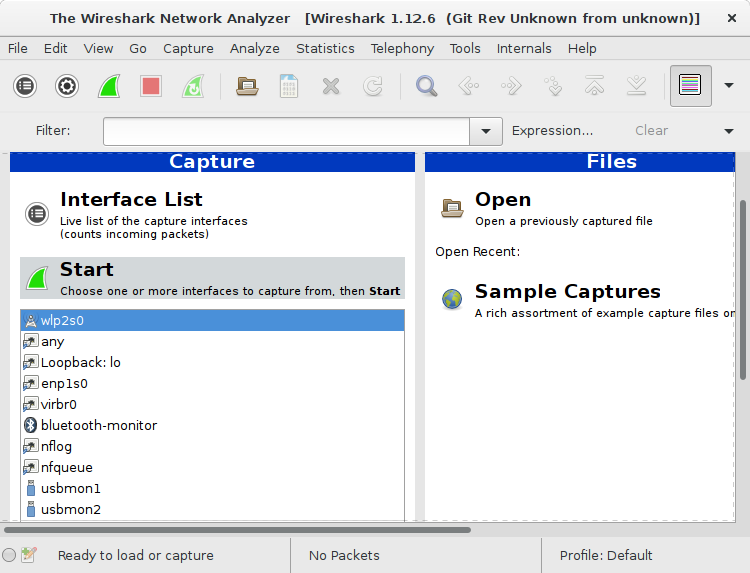Click Profile: Default in status bar

point(606,555)
